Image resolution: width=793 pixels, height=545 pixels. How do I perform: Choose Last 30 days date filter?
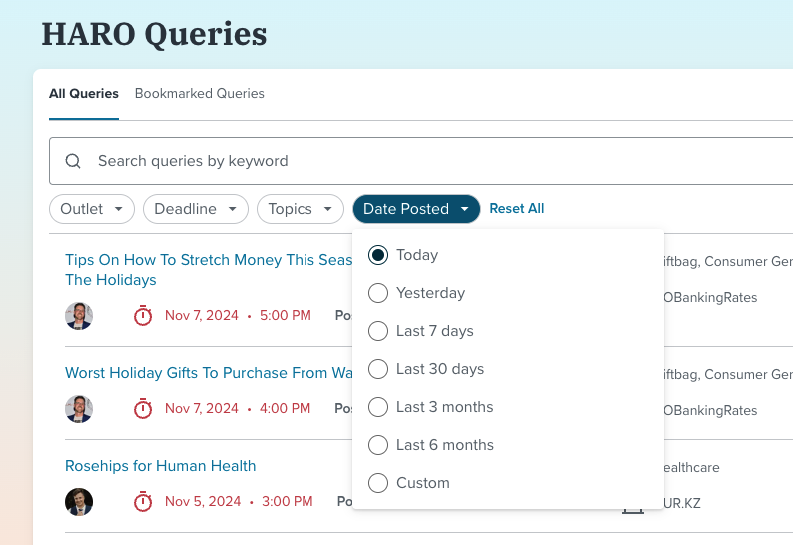point(378,369)
